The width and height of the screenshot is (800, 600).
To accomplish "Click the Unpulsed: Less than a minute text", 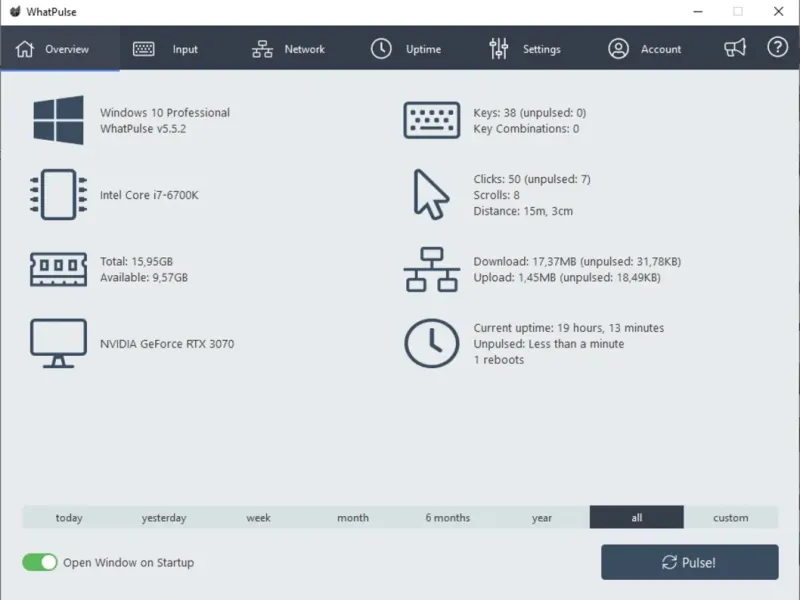I will click(548, 344).
